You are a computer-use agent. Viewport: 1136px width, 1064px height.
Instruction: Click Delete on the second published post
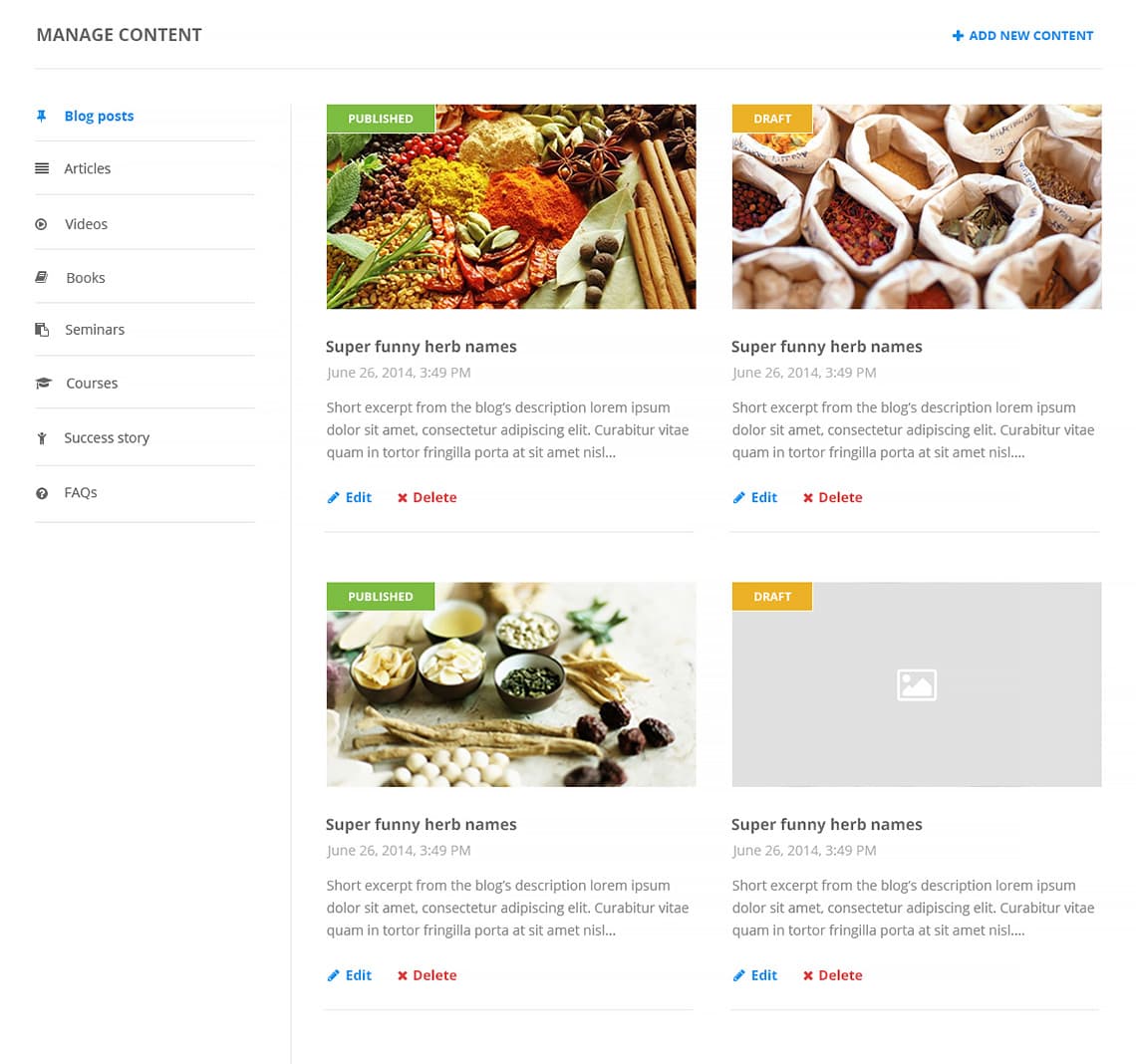(434, 975)
